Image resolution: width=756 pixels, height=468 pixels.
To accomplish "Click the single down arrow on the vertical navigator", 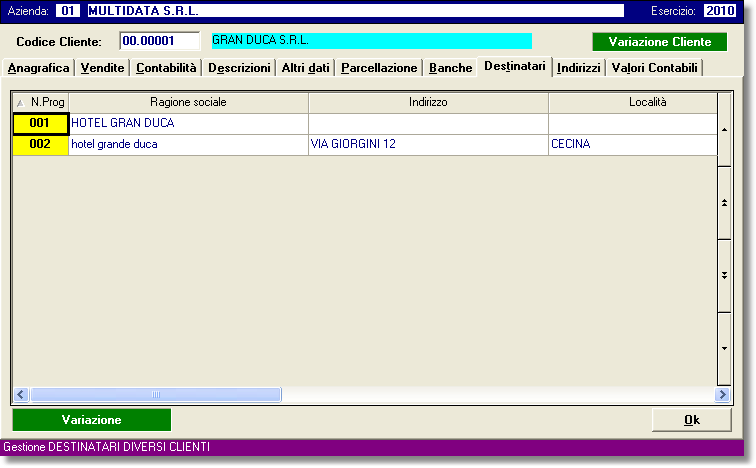I will pyautogui.click(x=724, y=348).
